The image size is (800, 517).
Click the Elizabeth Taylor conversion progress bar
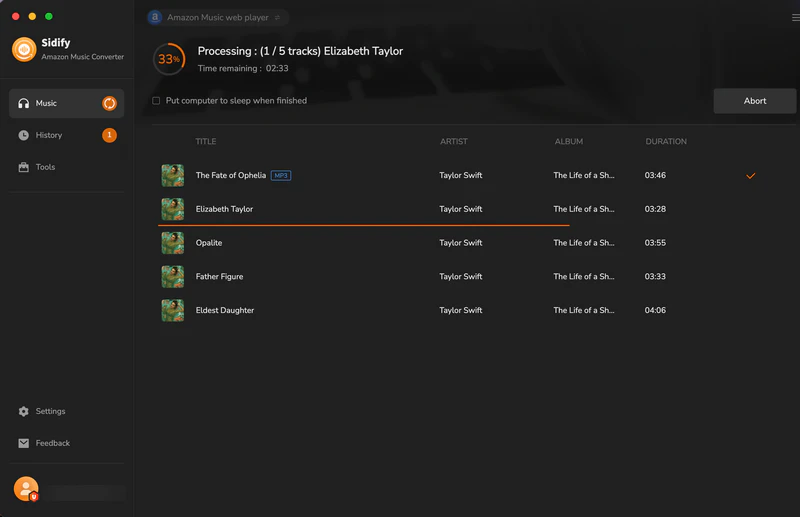click(364, 225)
